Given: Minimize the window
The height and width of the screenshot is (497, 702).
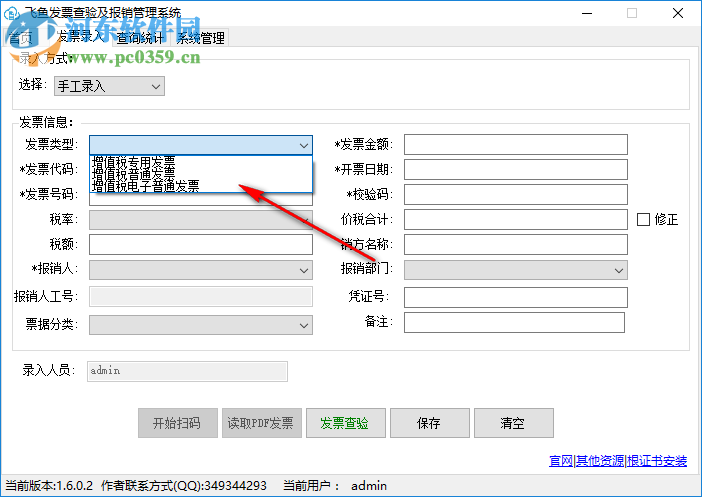Looking at the screenshot, I should tap(587, 13).
